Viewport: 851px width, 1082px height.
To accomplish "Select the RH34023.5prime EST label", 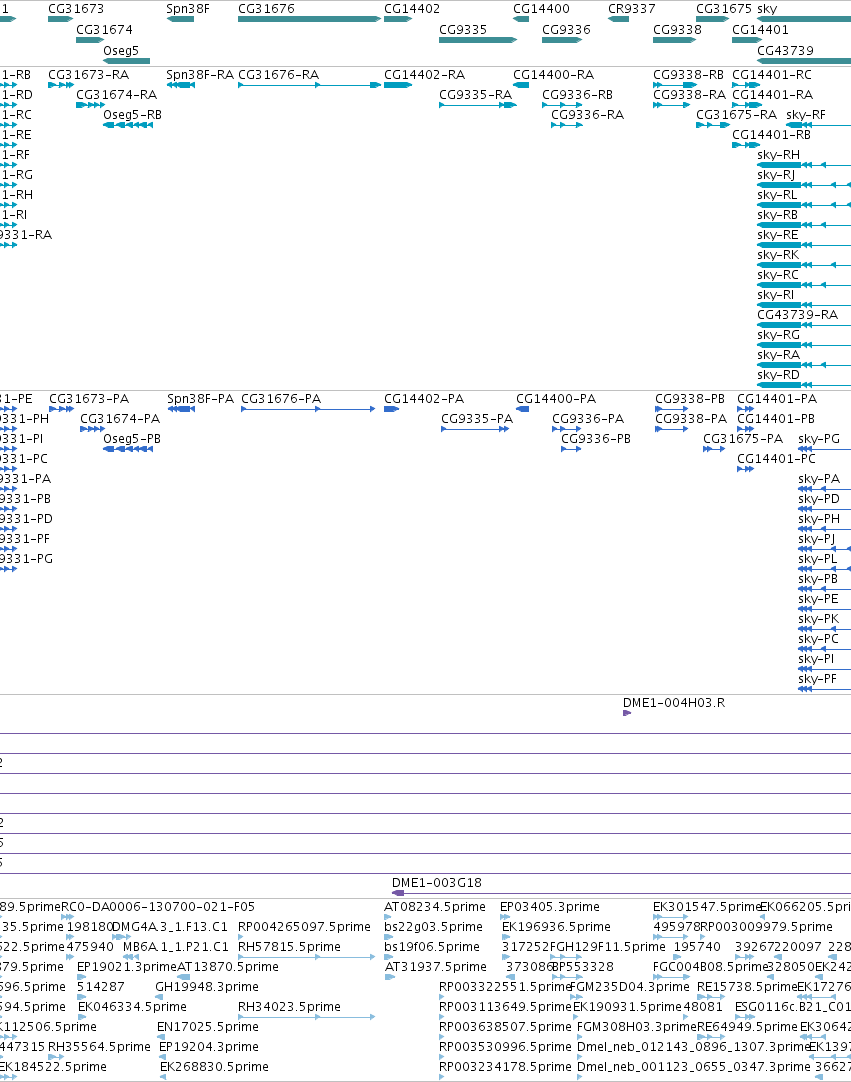I will tap(289, 1007).
